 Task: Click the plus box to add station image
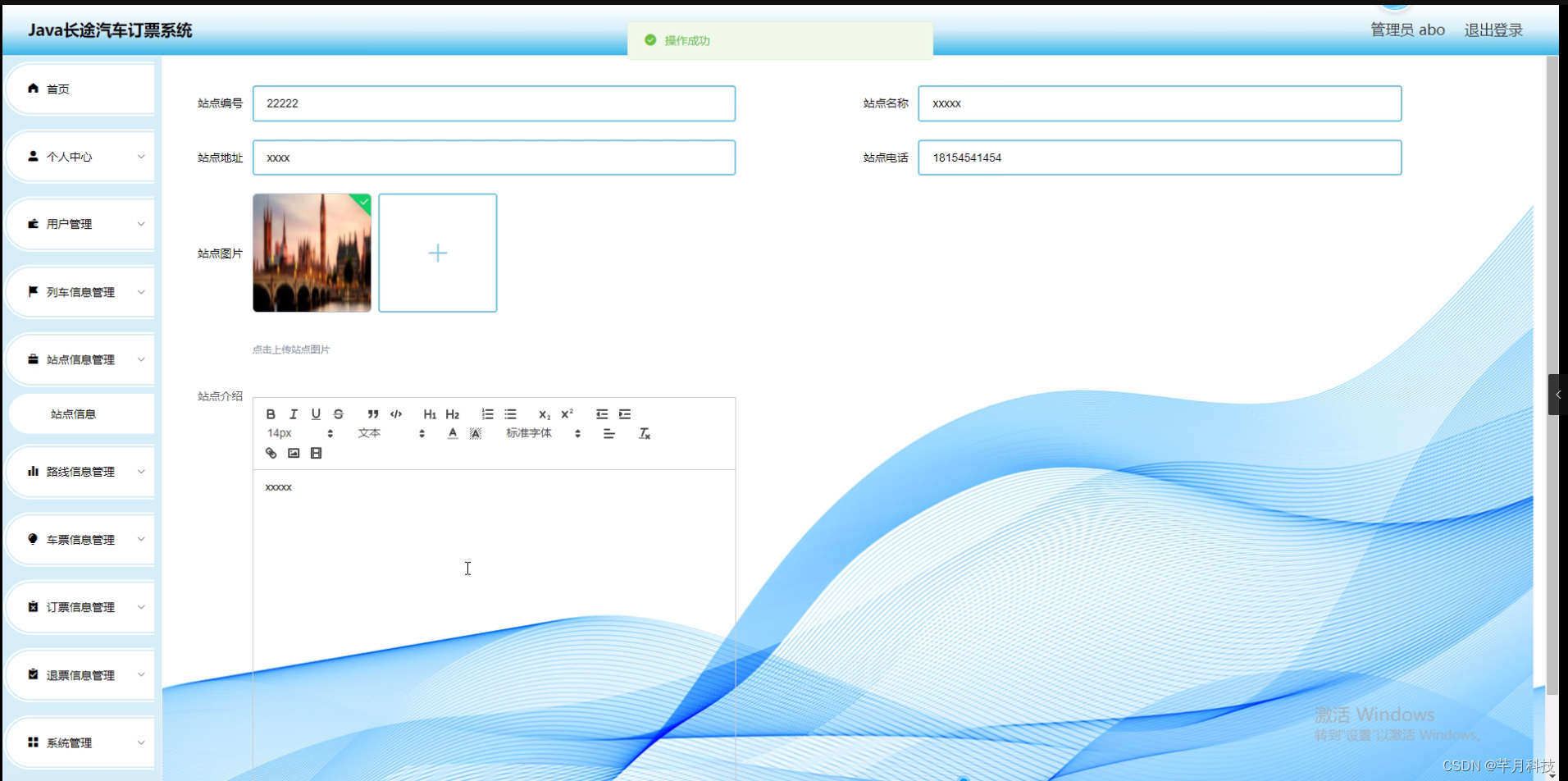[437, 253]
